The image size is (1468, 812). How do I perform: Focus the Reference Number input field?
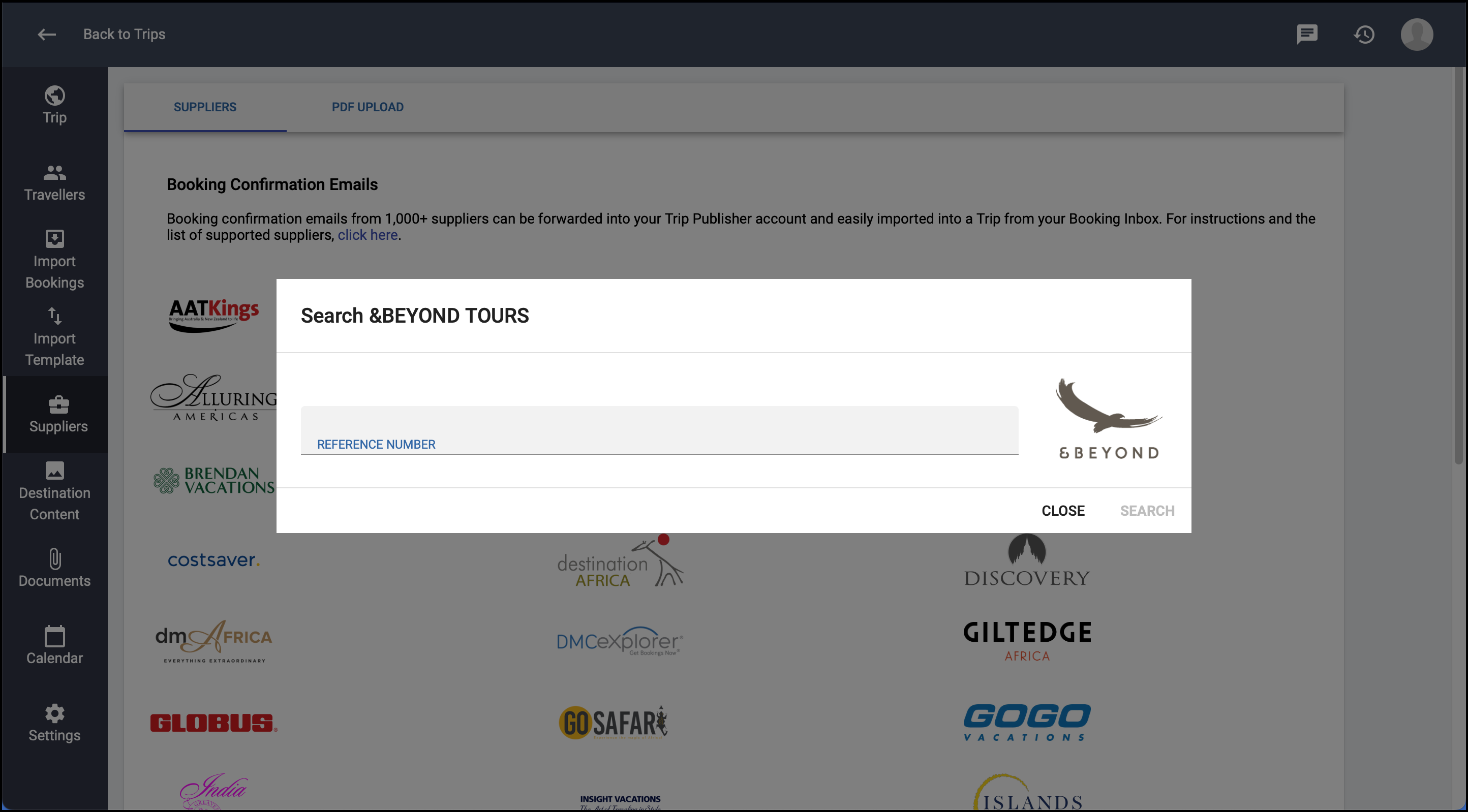[x=659, y=430]
